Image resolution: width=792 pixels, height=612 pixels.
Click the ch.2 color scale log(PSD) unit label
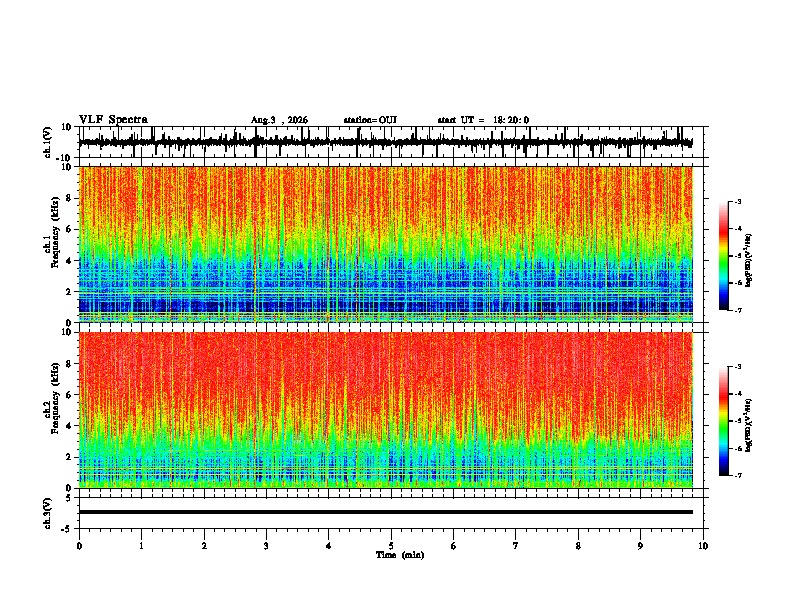pos(748,425)
